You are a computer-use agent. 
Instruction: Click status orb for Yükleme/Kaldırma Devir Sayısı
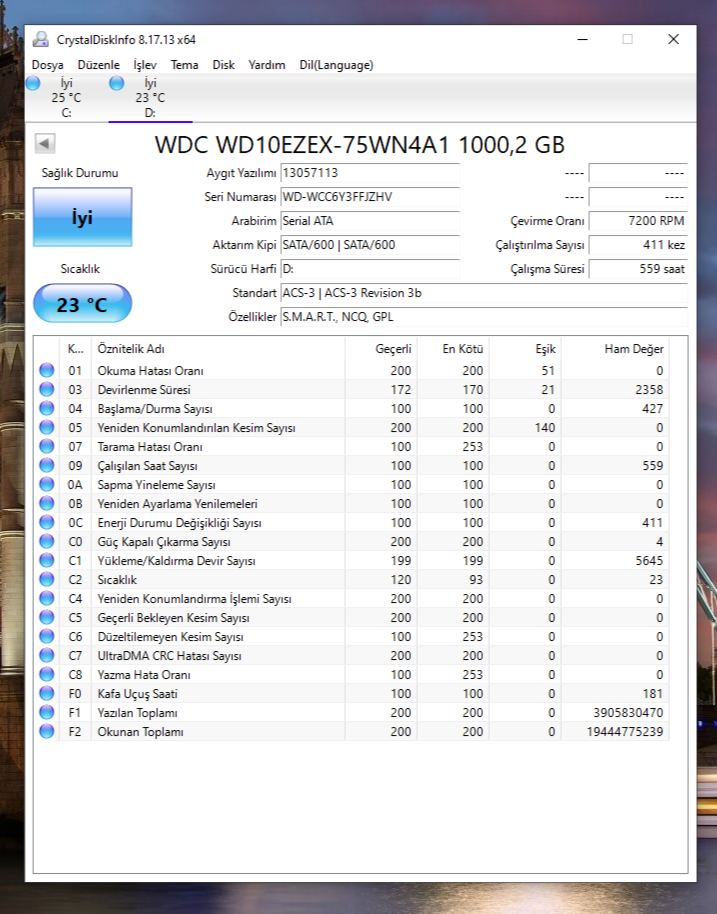[x=47, y=560]
